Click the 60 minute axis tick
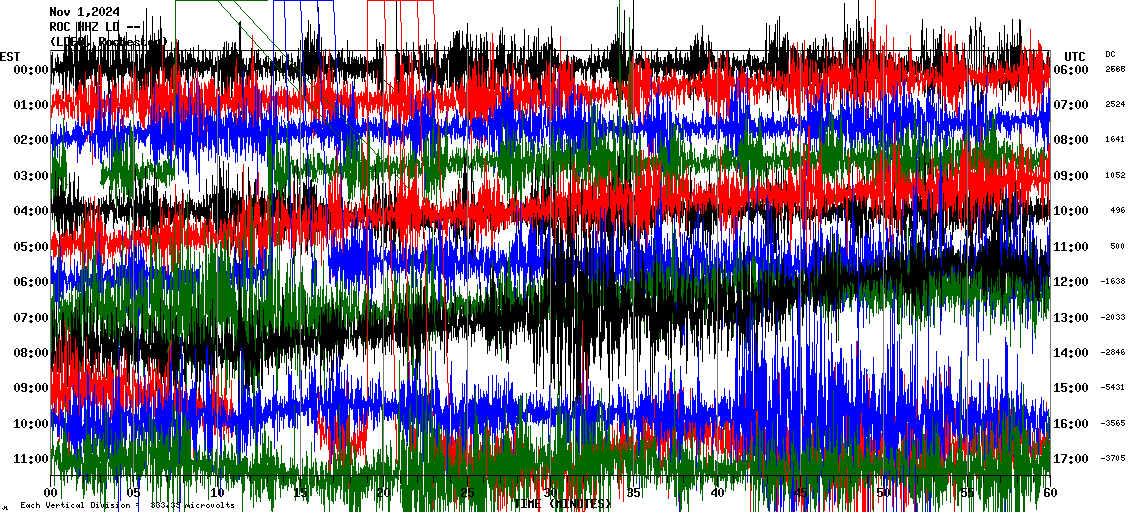1130x519 pixels. 1047,493
